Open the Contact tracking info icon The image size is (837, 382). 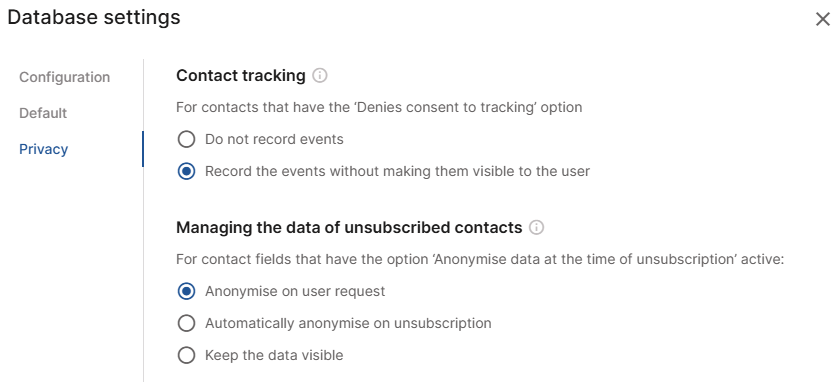pos(319,76)
